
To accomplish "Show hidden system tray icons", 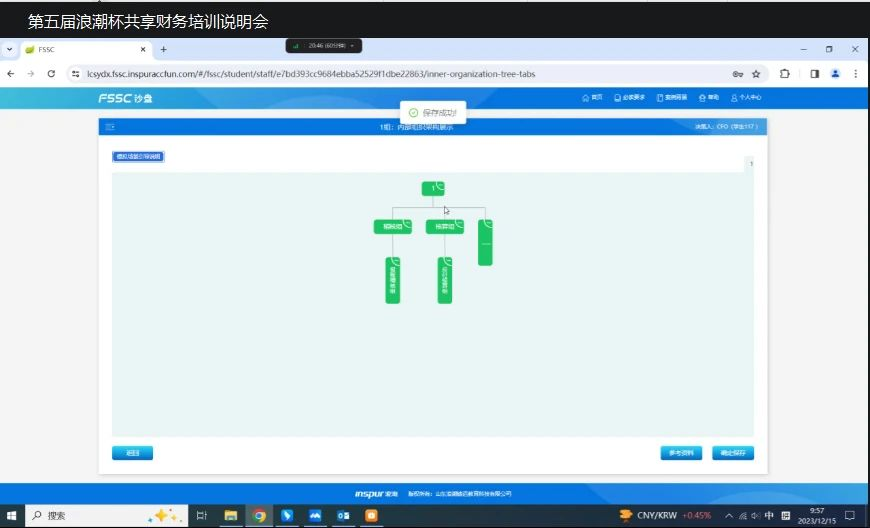I will 729,516.
